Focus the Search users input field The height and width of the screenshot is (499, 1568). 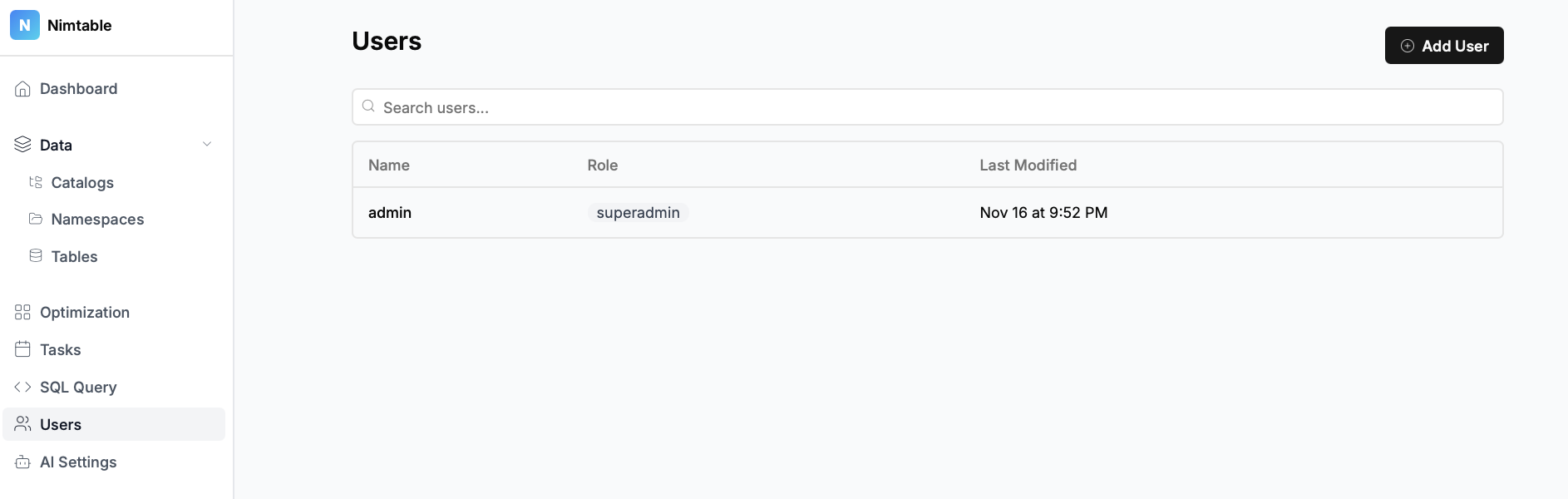click(x=927, y=107)
